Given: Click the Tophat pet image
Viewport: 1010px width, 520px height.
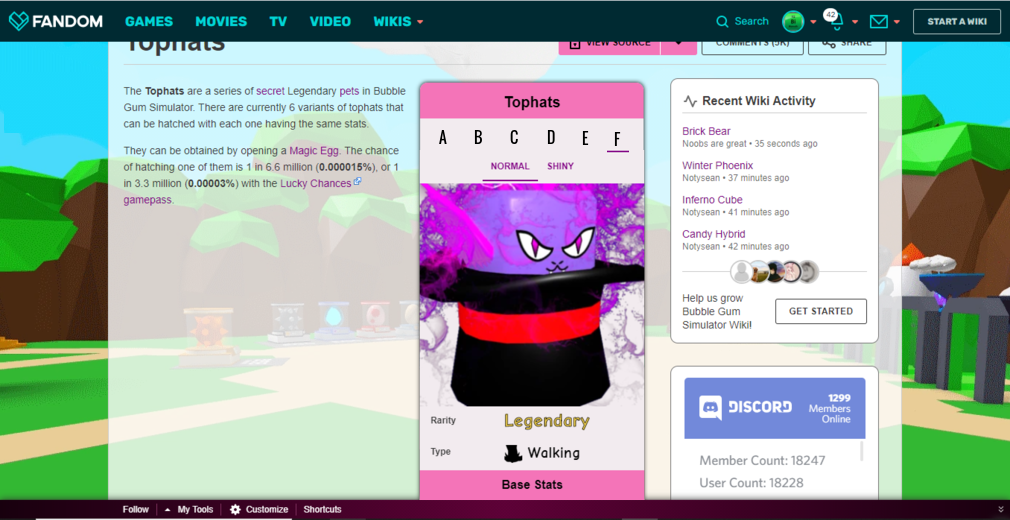Looking at the screenshot, I should pos(532,294).
